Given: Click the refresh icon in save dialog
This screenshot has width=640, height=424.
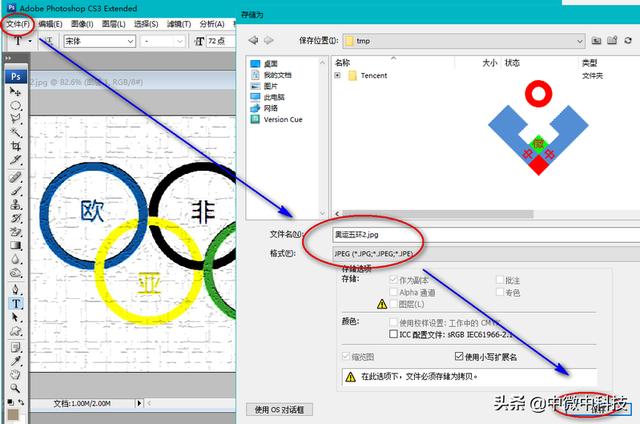Looking at the screenshot, I should [628, 40].
